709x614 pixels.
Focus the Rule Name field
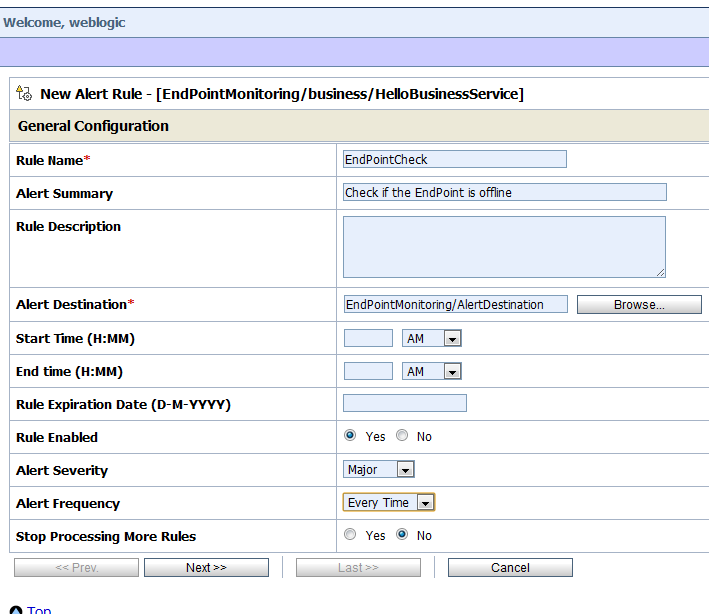click(x=455, y=159)
